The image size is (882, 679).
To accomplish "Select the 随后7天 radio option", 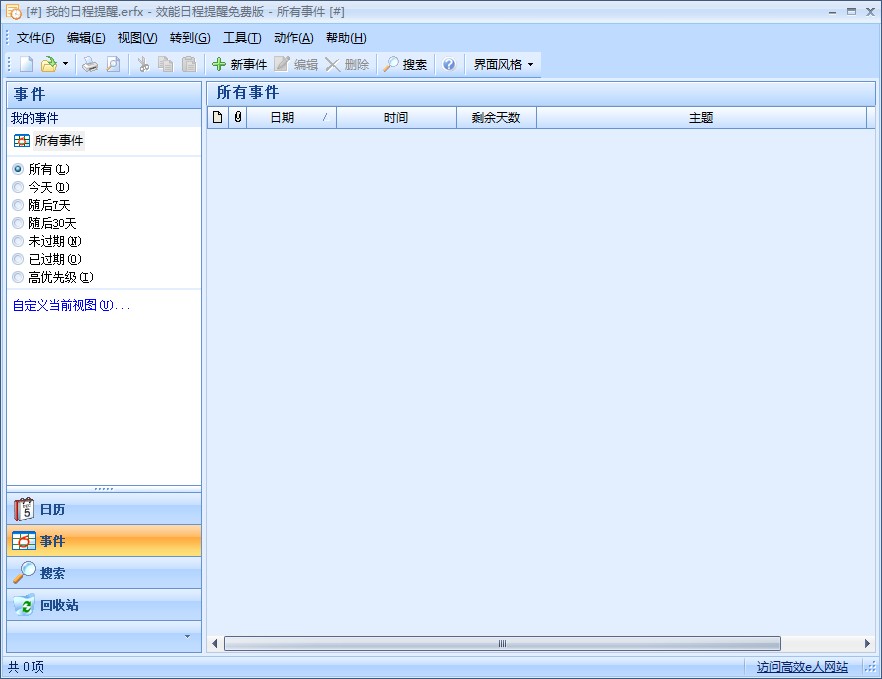I will 18,205.
